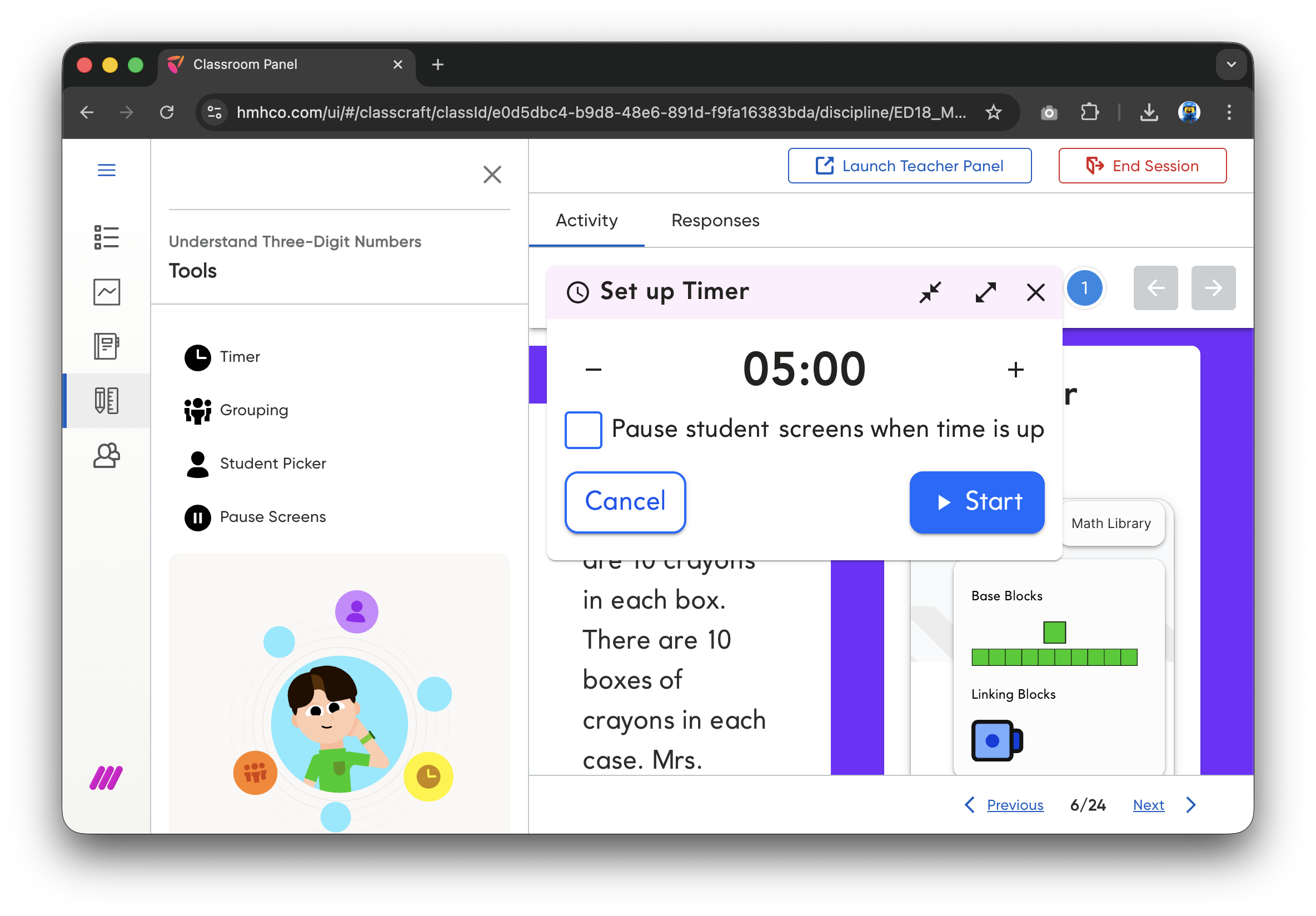Select the Activity tab
The height and width of the screenshot is (916, 1316).
coord(586,220)
